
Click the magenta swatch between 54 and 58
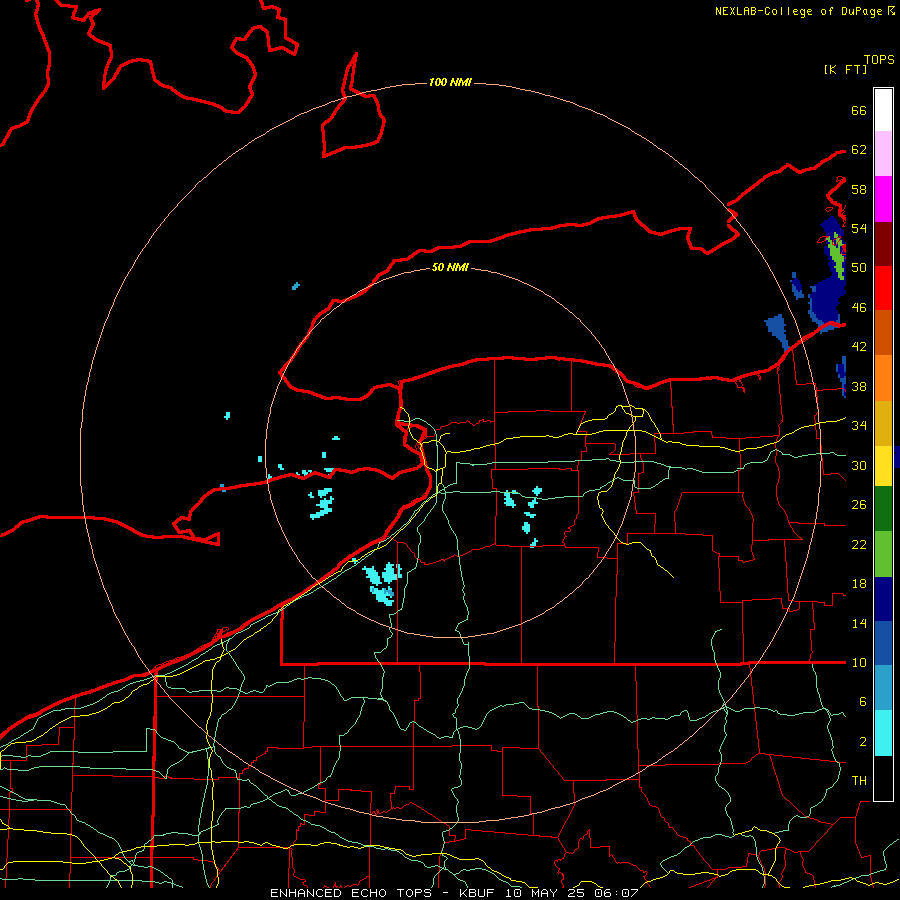(883, 199)
